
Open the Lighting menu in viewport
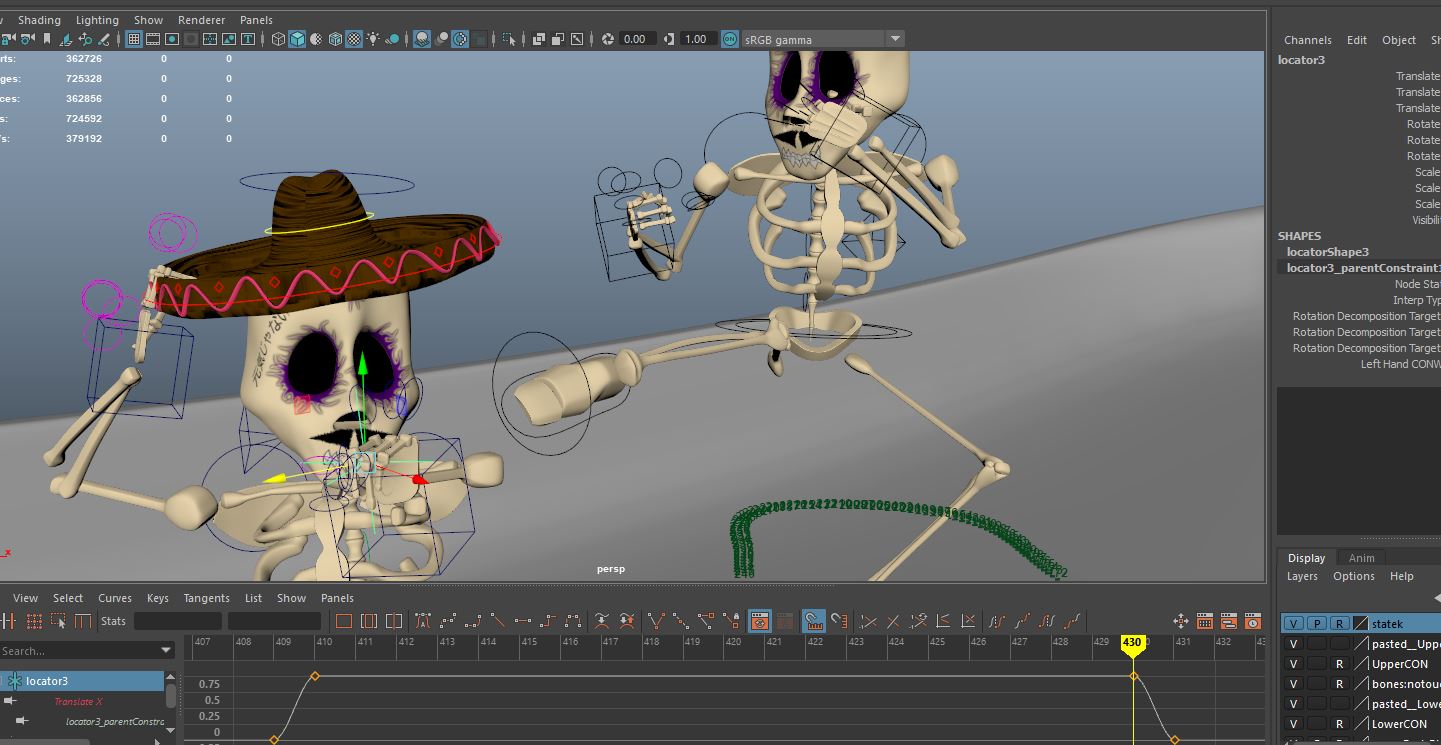97,20
